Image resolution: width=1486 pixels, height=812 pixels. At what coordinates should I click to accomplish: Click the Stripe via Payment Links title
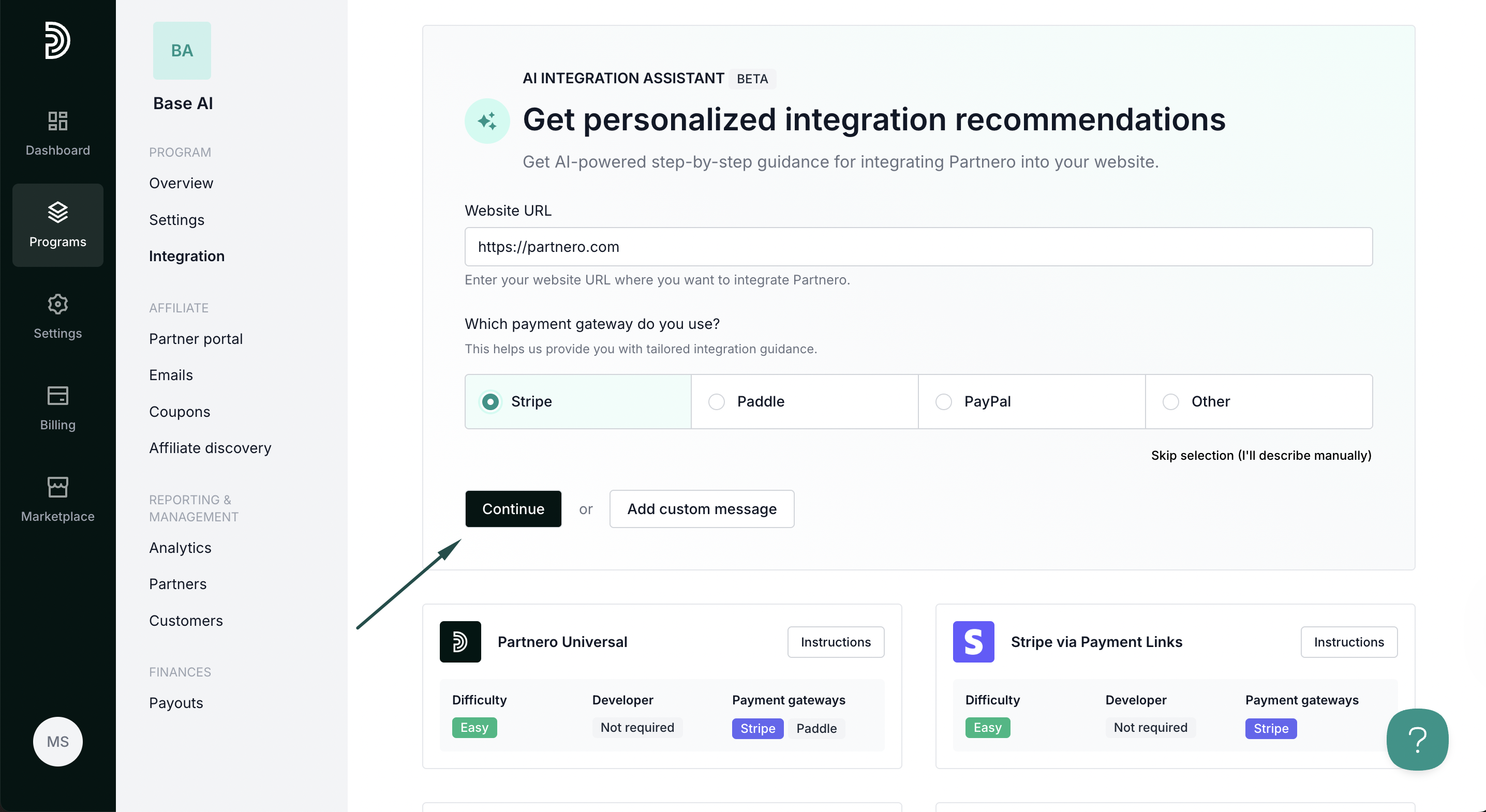(x=1096, y=642)
